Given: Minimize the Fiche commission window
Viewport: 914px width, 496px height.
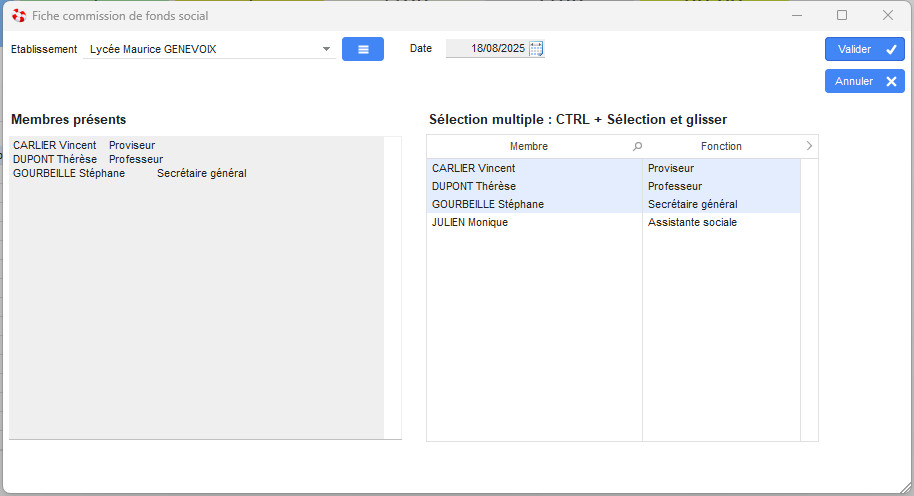Looking at the screenshot, I should 797,16.
